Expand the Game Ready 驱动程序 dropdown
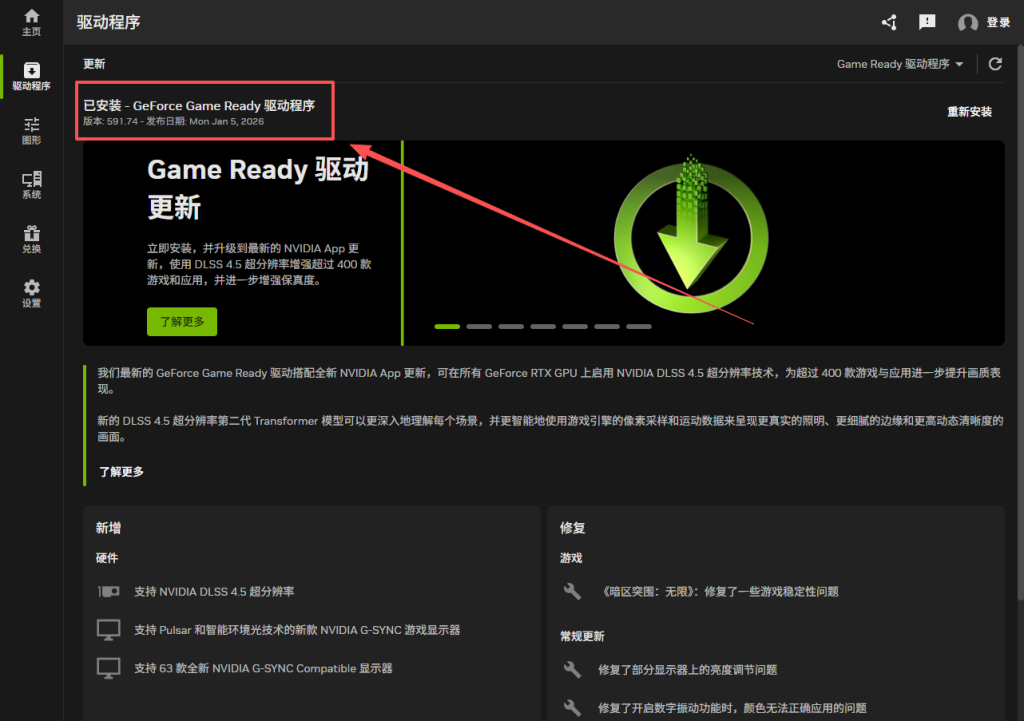 pyautogui.click(x=900, y=64)
